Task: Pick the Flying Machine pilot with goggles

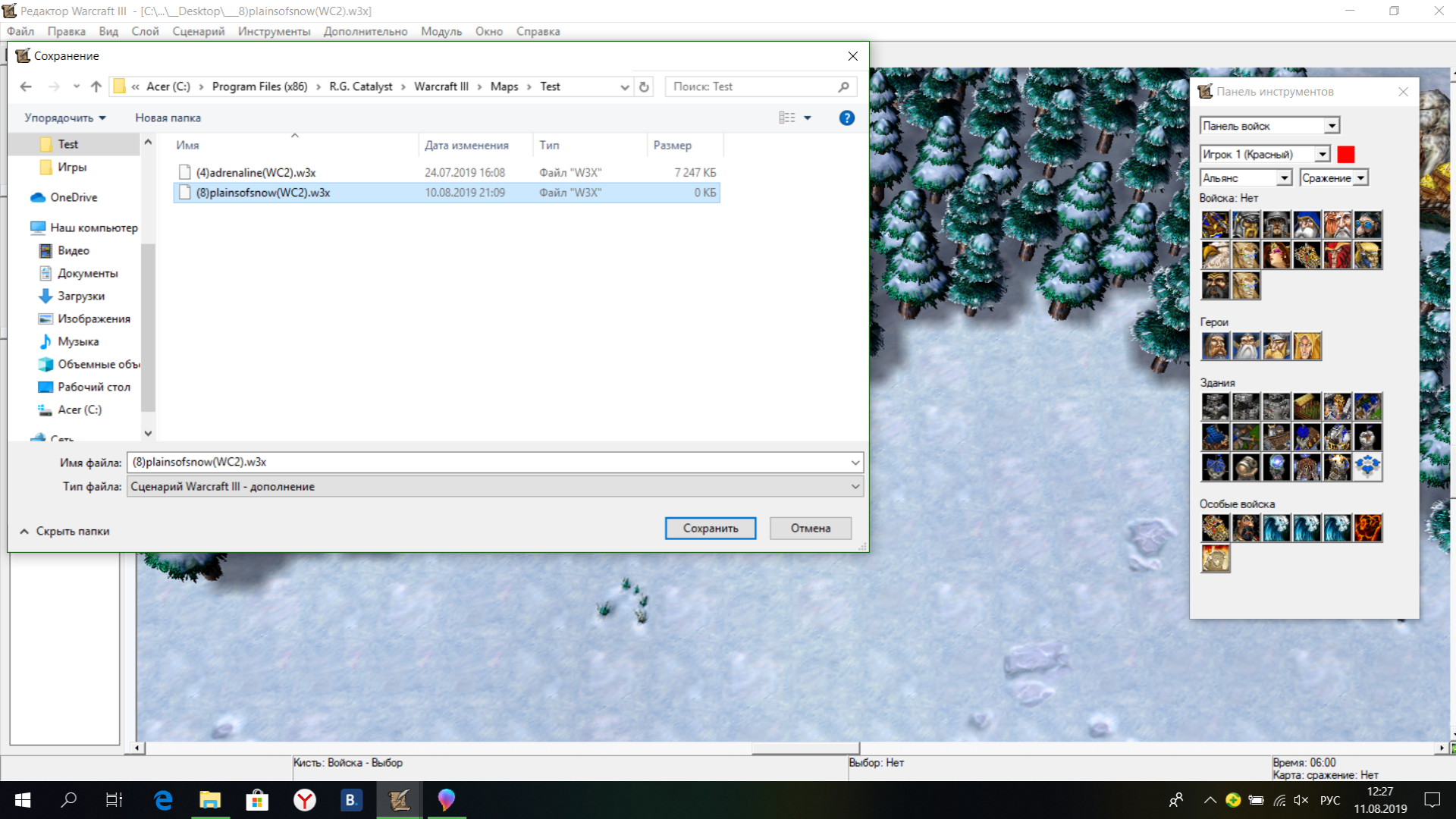Action: click(x=1367, y=225)
